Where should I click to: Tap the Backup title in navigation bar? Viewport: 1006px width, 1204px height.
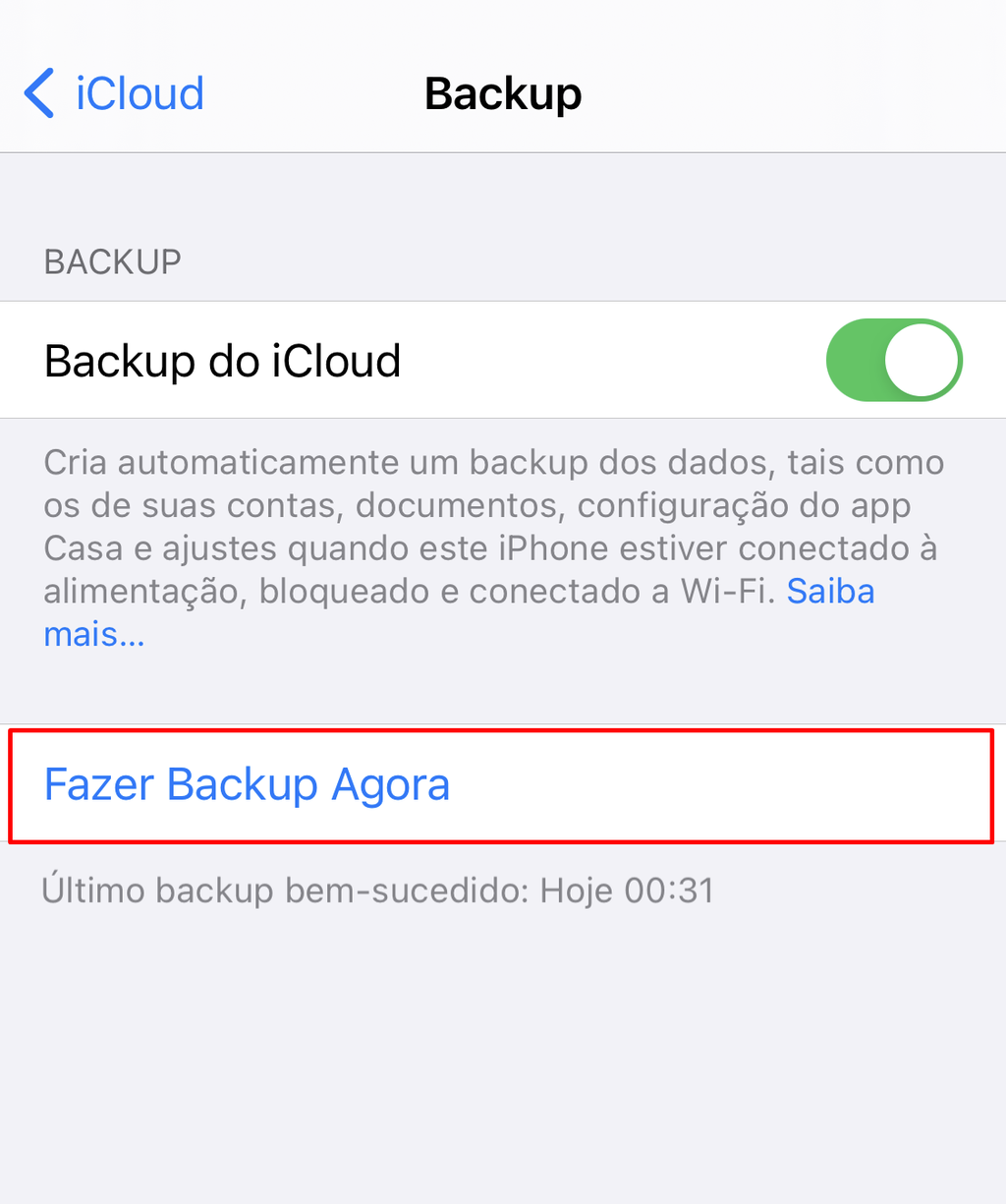click(x=503, y=94)
